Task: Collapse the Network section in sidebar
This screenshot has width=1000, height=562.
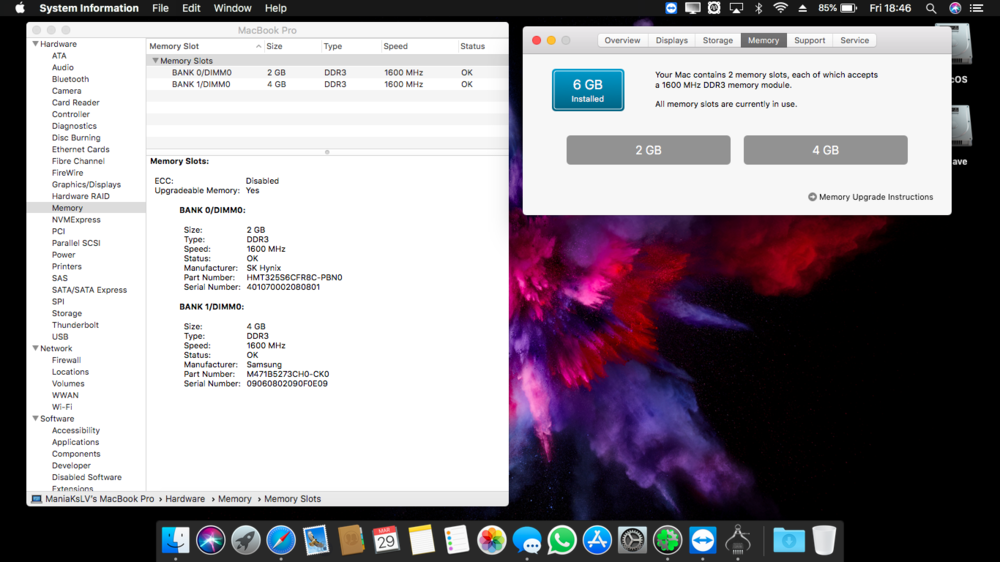Action: [36, 348]
